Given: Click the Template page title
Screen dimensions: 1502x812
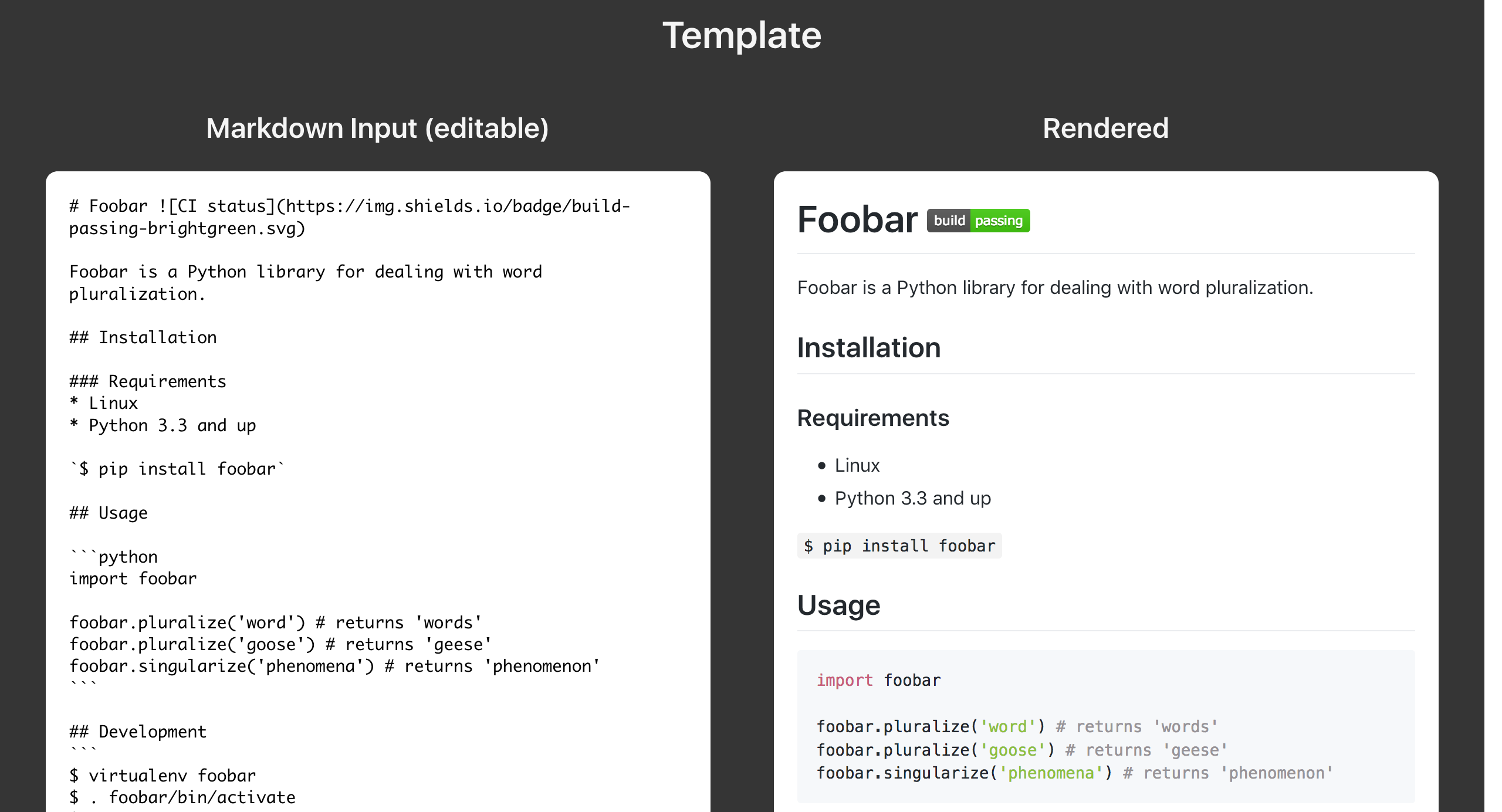Looking at the screenshot, I should [x=742, y=35].
